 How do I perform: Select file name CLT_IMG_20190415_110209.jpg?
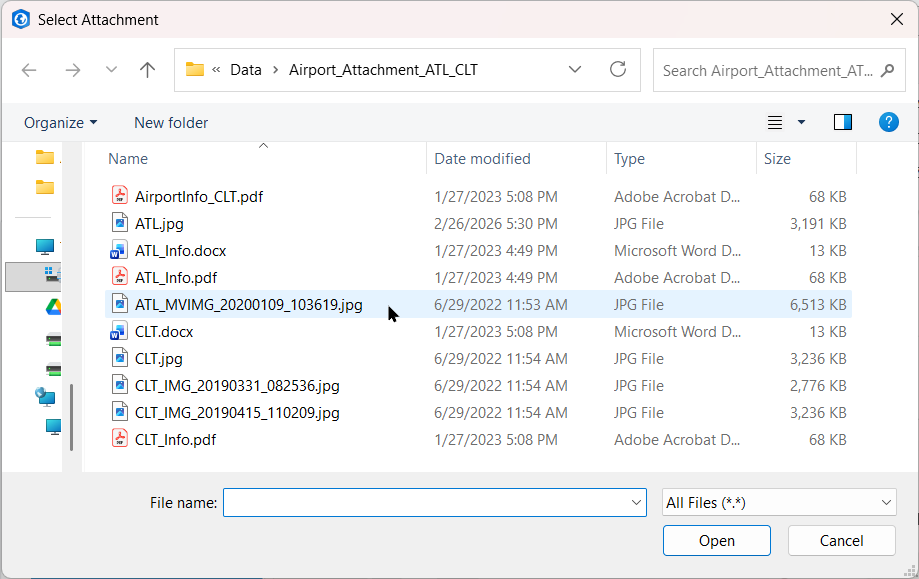[237, 413]
